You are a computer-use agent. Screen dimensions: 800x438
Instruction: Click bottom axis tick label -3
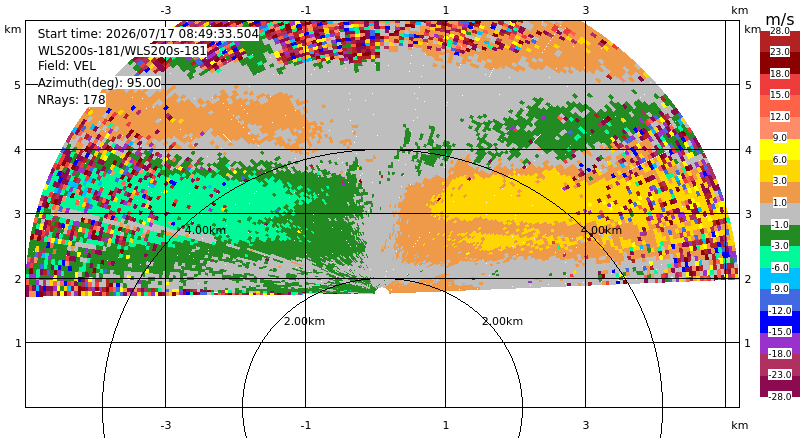click(x=165, y=425)
